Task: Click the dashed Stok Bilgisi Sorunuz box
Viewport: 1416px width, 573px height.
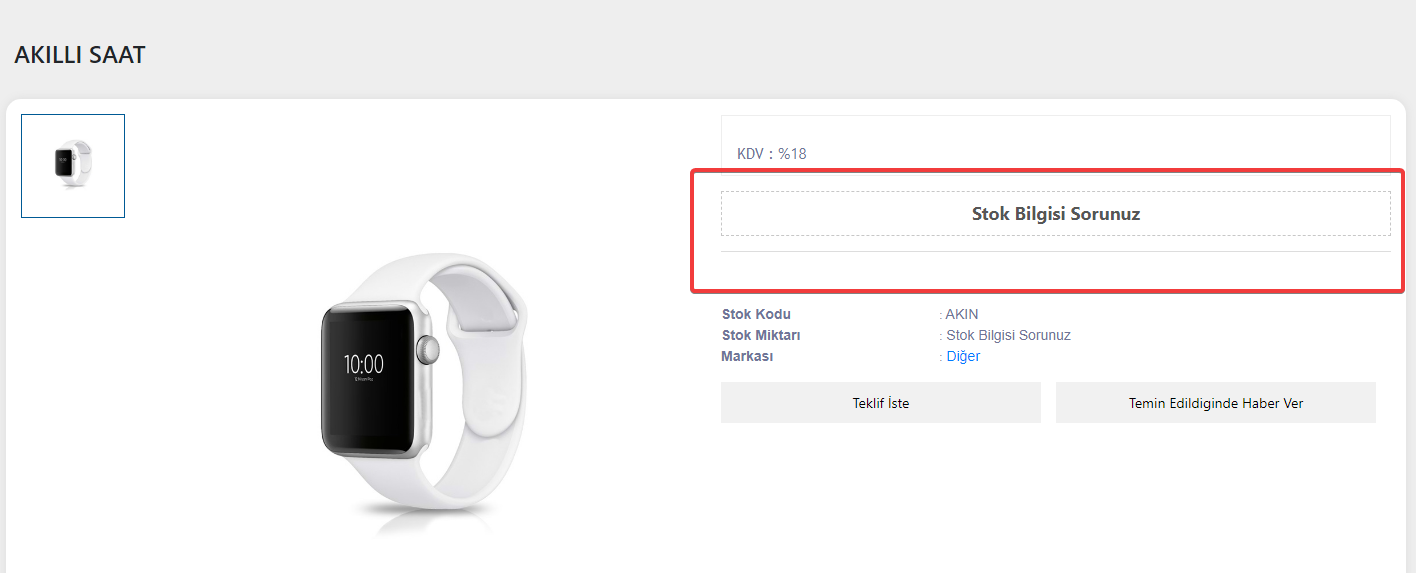Action: pos(1056,214)
